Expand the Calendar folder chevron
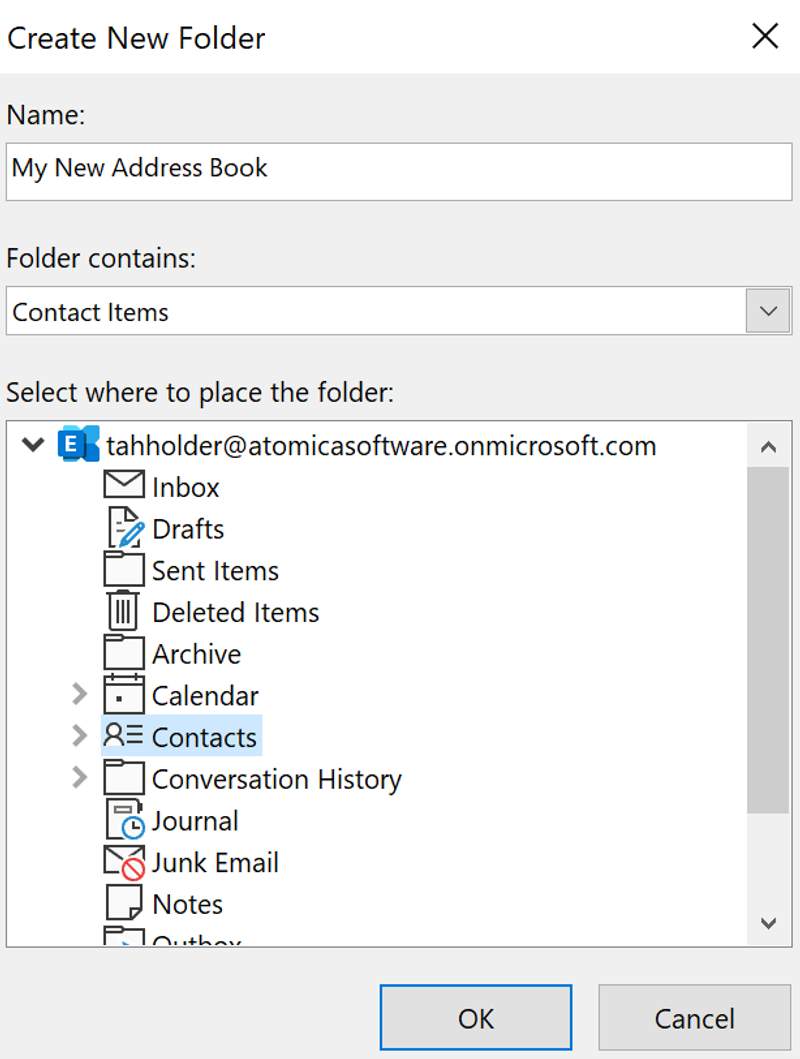The width and height of the screenshot is (800, 1059). [78, 694]
